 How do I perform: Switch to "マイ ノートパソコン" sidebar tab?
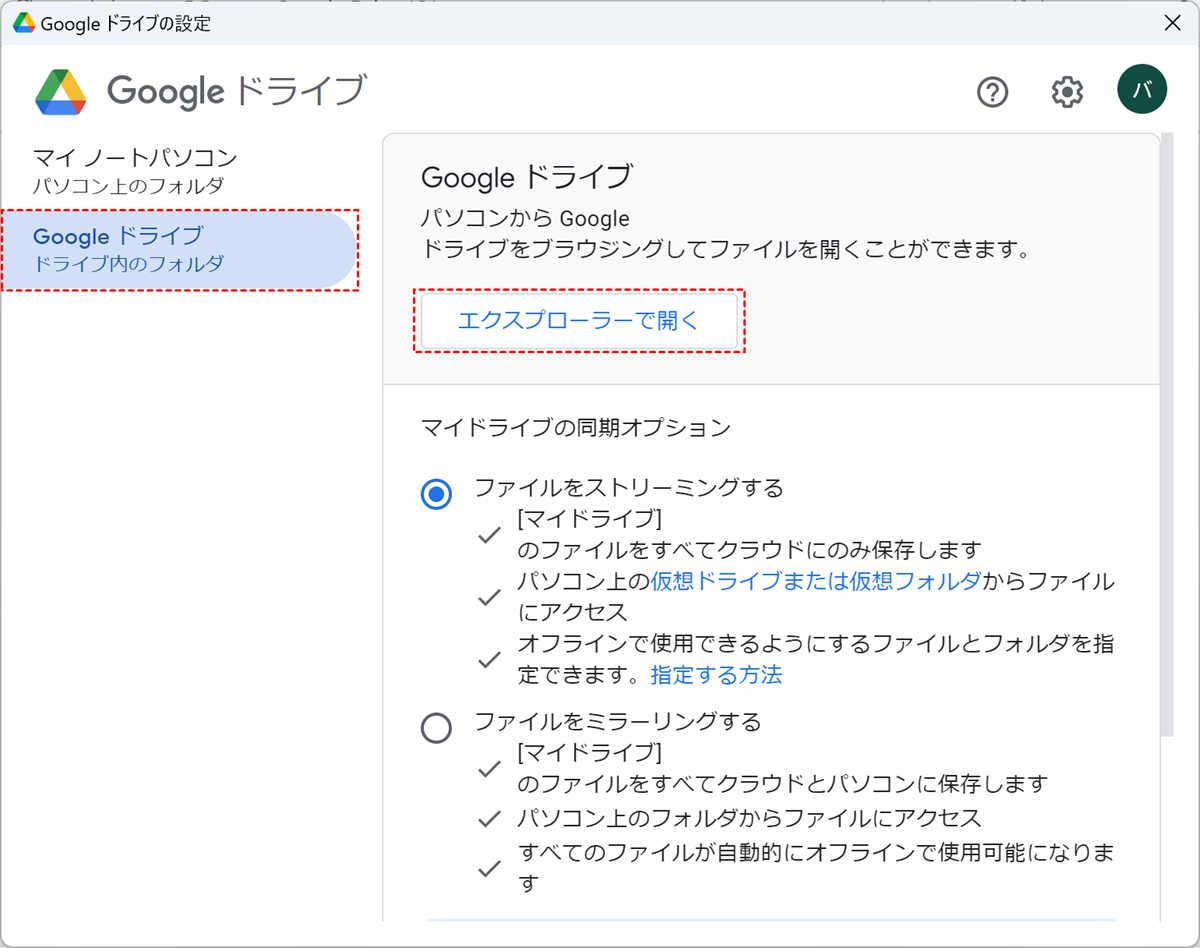pyautogui.click(x=135, y=170)
